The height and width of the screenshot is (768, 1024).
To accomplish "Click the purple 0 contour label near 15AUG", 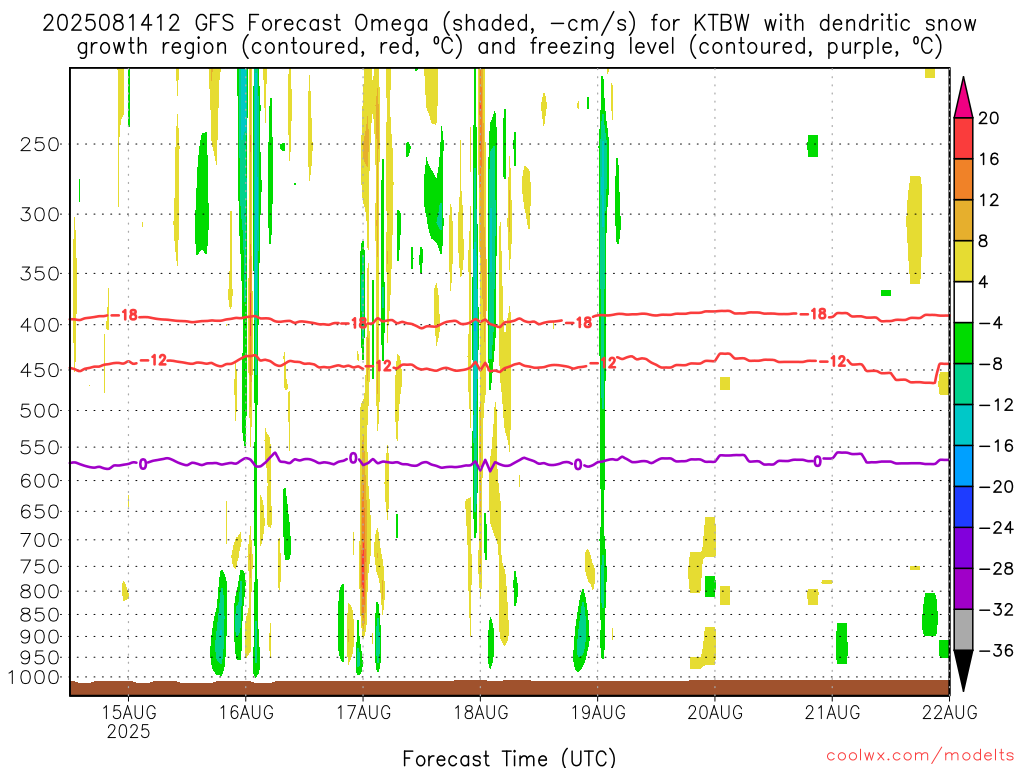I will point(143,464).
